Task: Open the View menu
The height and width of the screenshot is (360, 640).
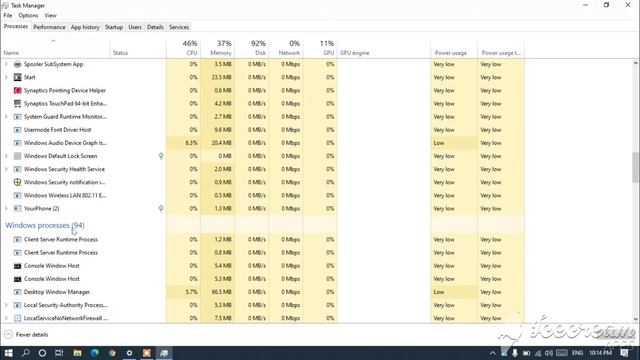Action: (x=51, y=15)
